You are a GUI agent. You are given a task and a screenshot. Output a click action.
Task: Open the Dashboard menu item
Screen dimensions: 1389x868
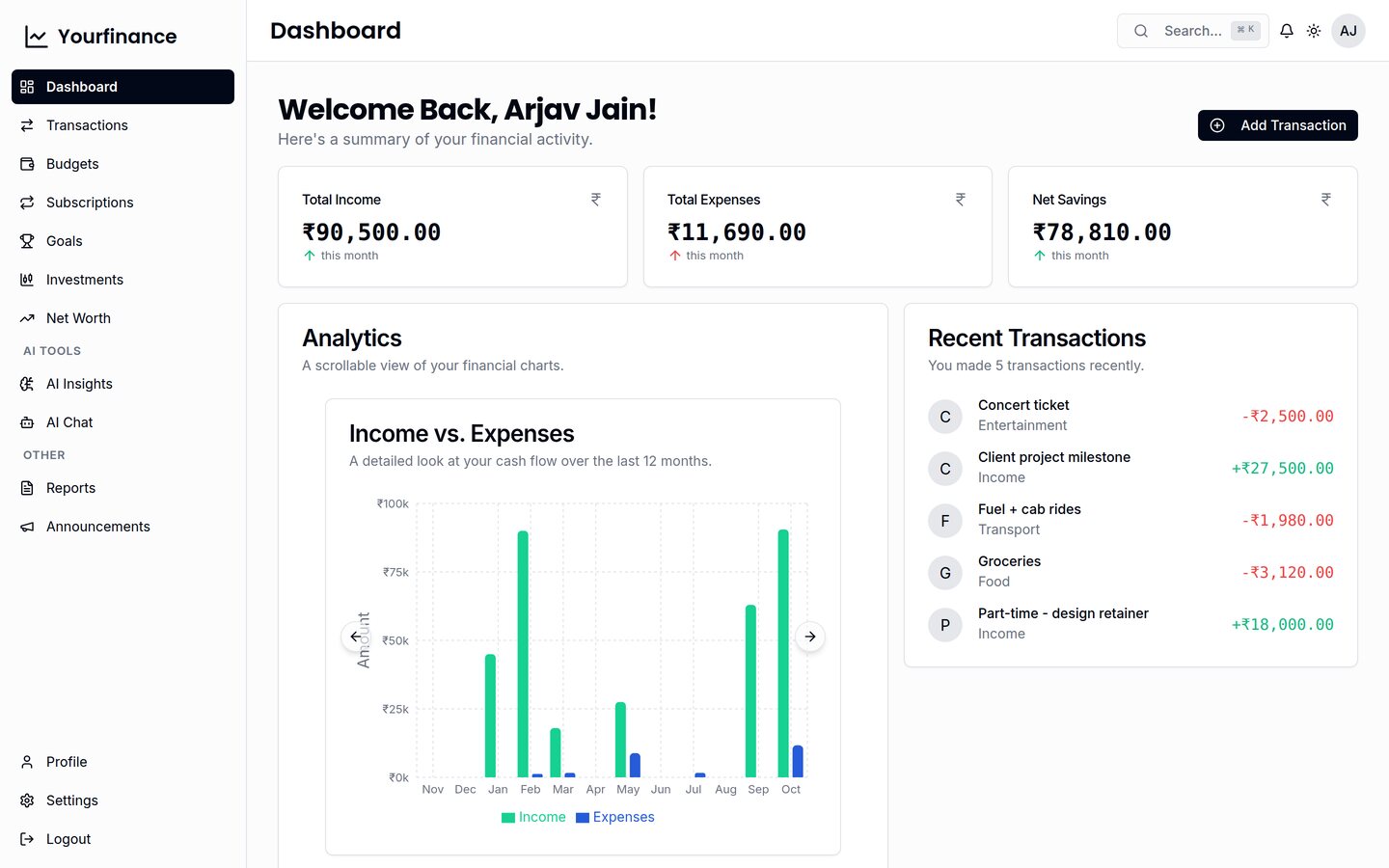click(123, 87)
